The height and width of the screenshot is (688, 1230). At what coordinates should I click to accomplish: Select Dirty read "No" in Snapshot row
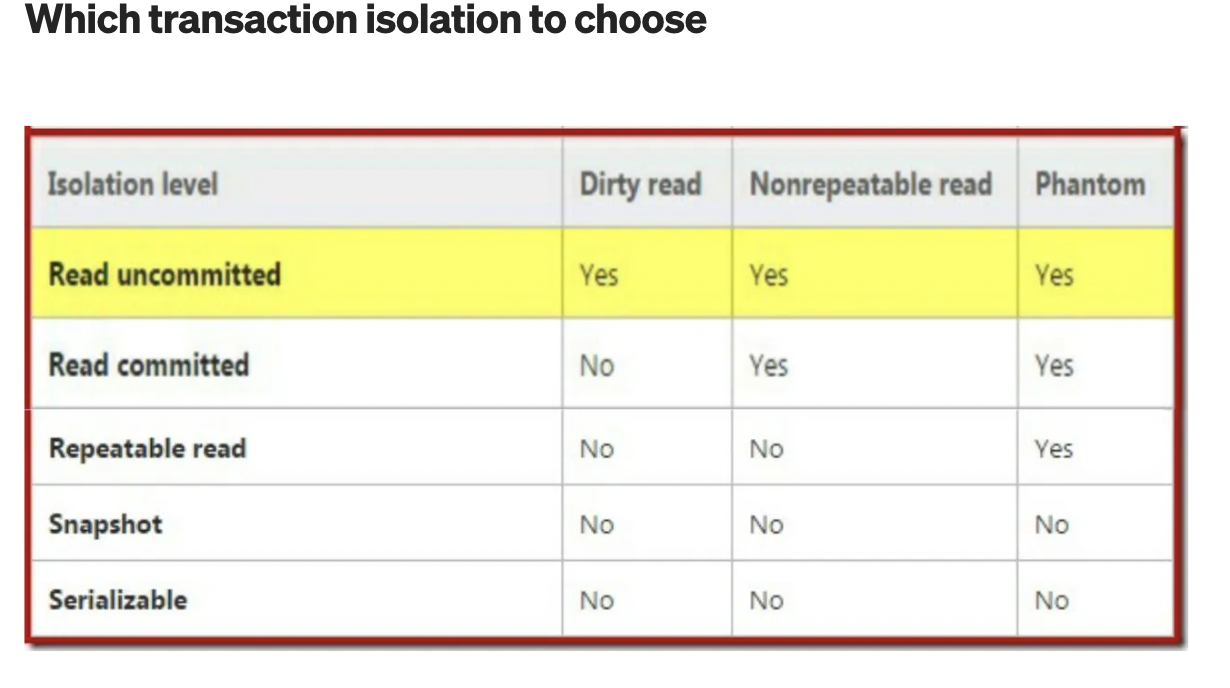click(597, 525)
